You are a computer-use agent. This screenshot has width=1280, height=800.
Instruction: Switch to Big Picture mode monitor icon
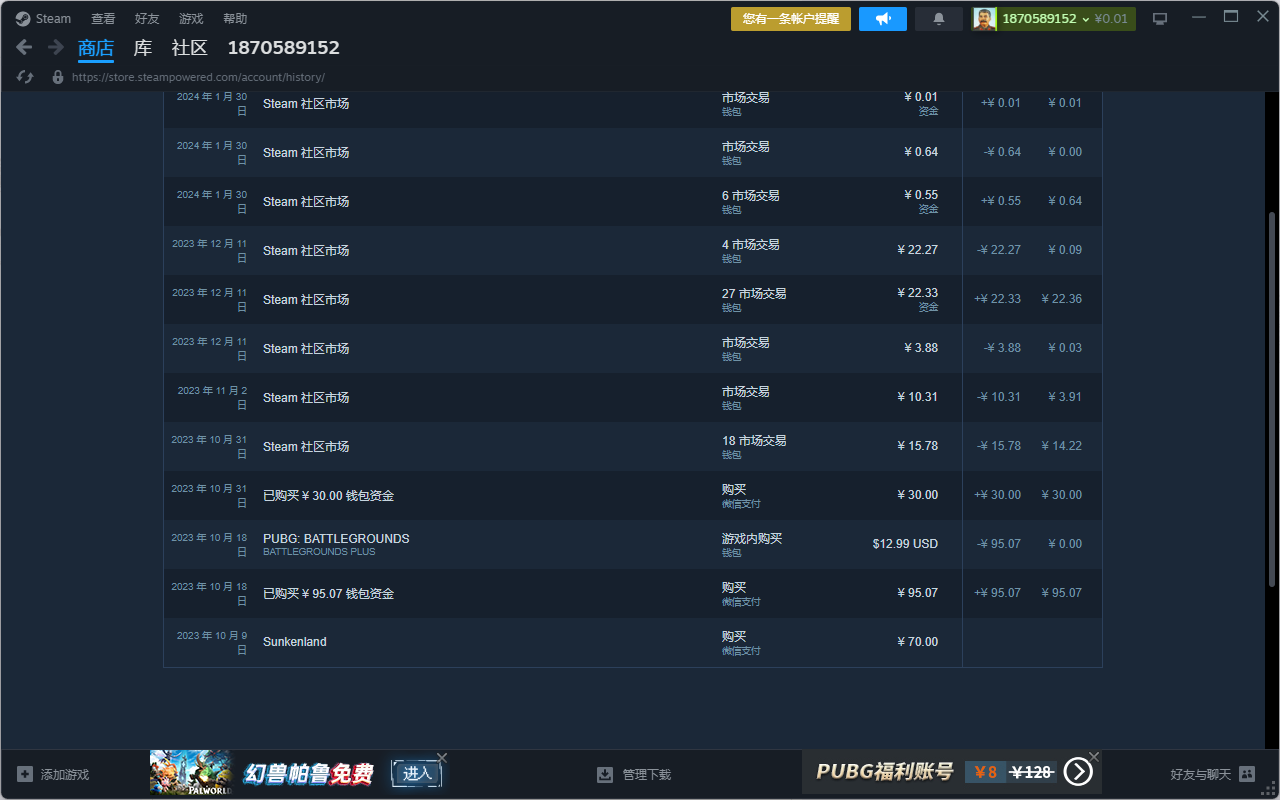[1160, 19]
